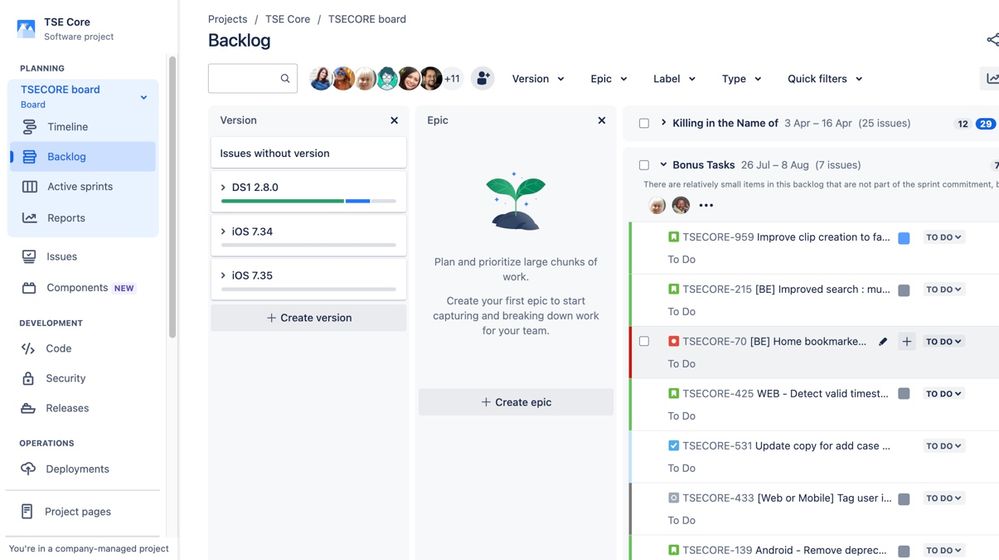Open TO DO status dropdown for TSECORE-959
Viewport: 999px width, 560px height.
pyautogui.click(x=944, y=237)
